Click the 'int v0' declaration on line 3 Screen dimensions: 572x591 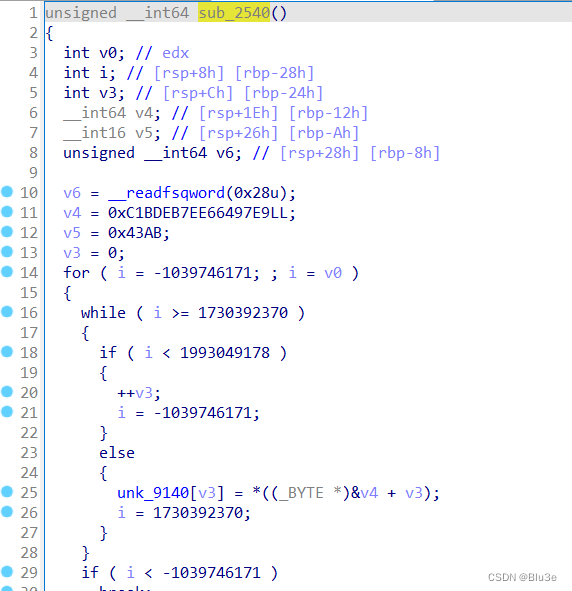pyautogui.click(x=94, y=53)
